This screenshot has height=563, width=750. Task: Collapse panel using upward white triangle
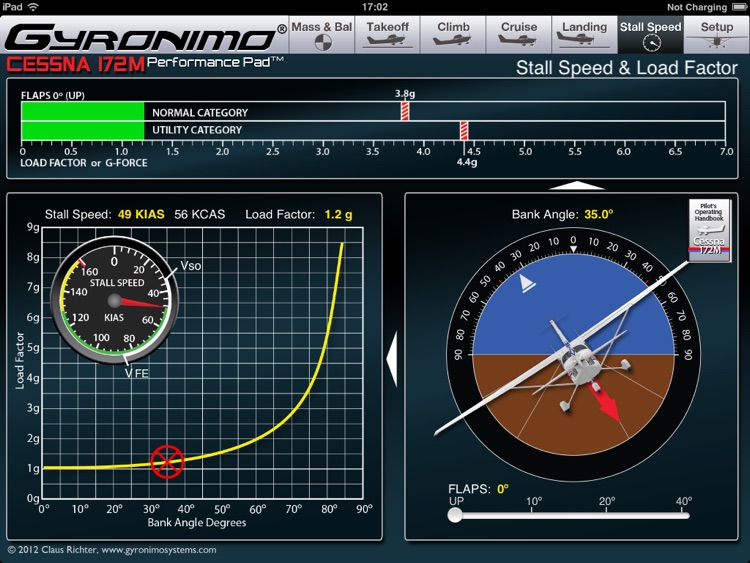pos(577,186)
